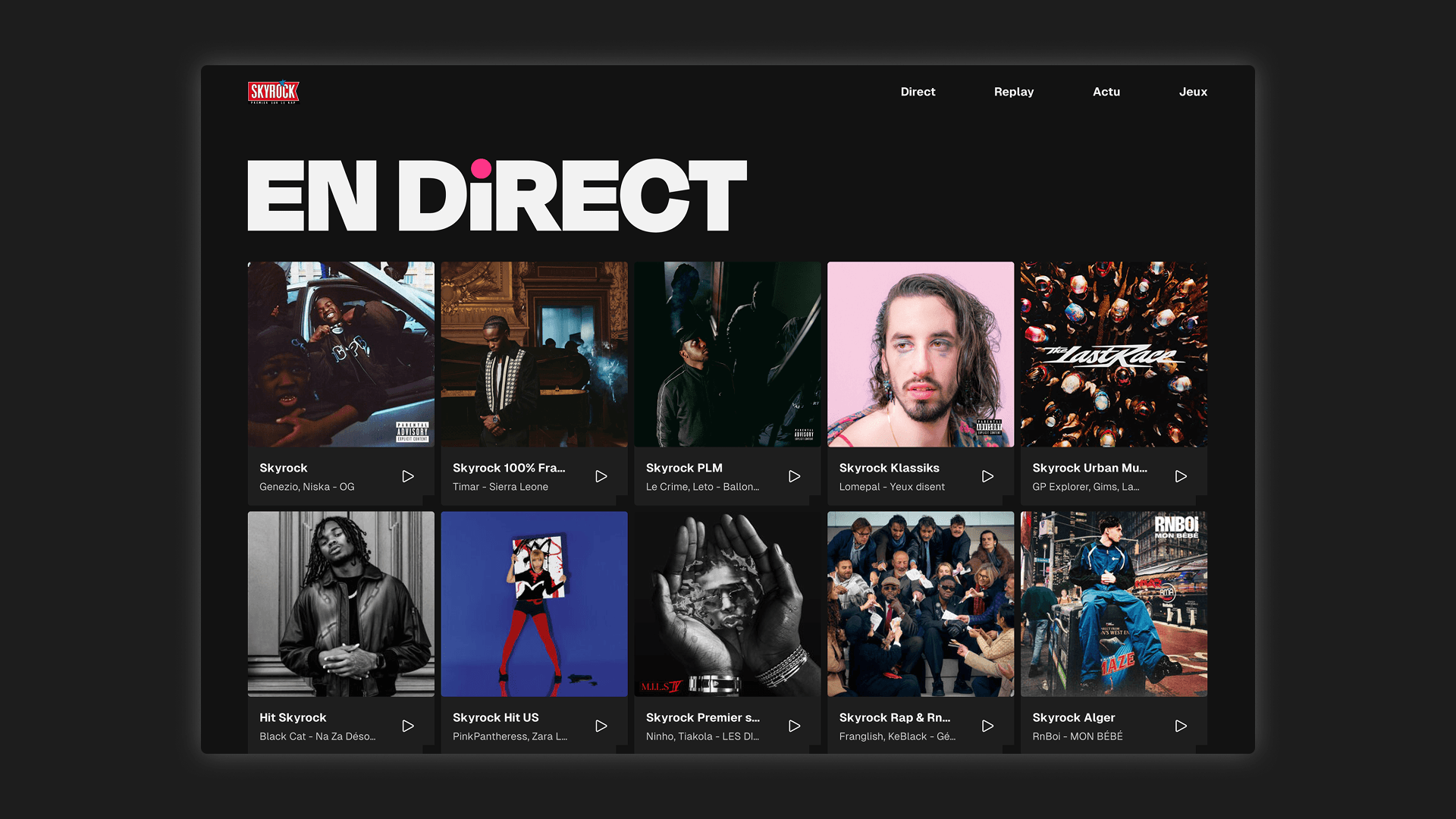The image size is (1456, 819).
Task: Click the 'Le Crime, Leto - Ballon...' text
Action: pyautogui.click(x=702, y=487)
